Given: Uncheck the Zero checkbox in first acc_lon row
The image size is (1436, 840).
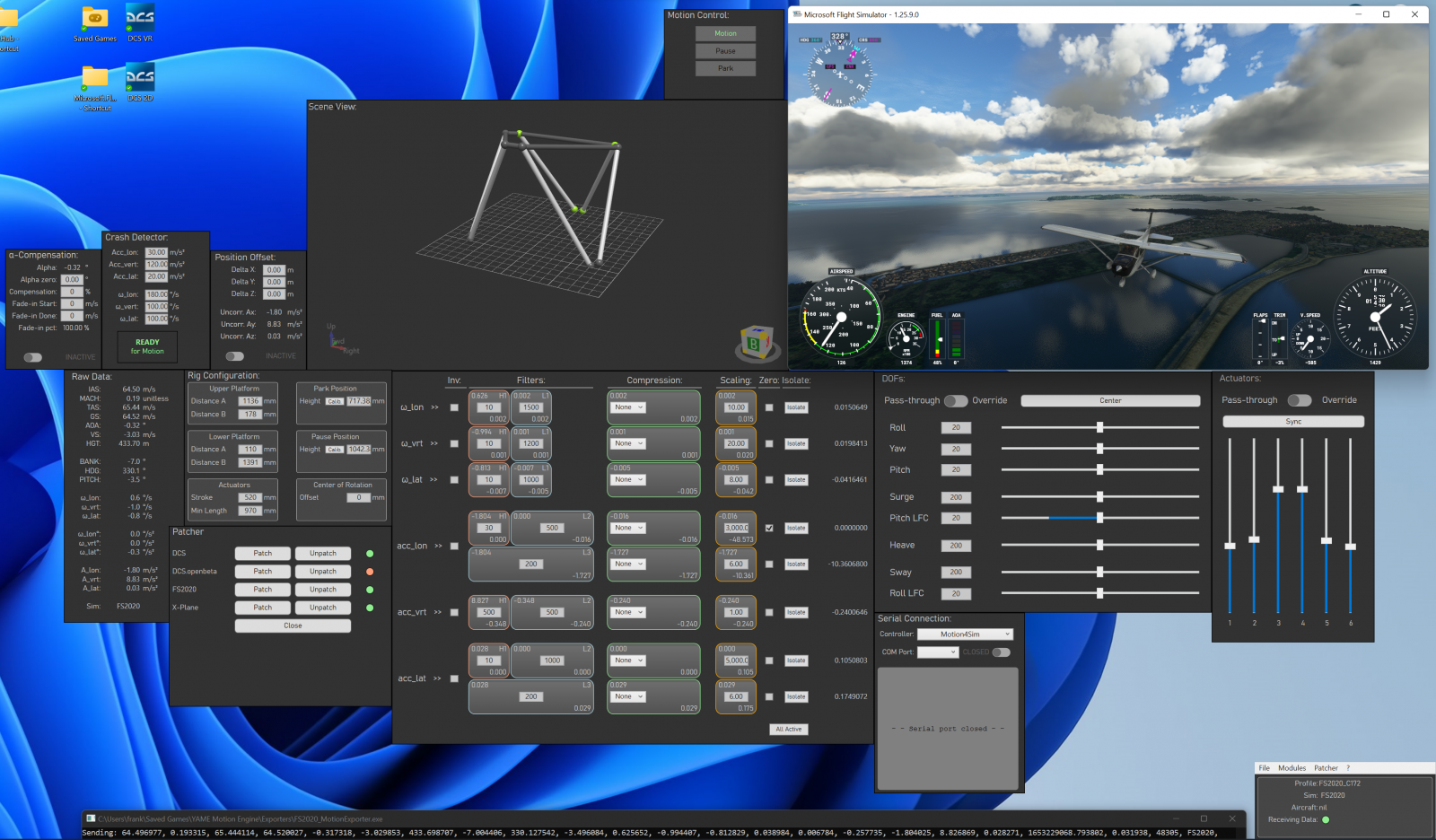Looking at the screenshot, I should [x=769, y=528].
